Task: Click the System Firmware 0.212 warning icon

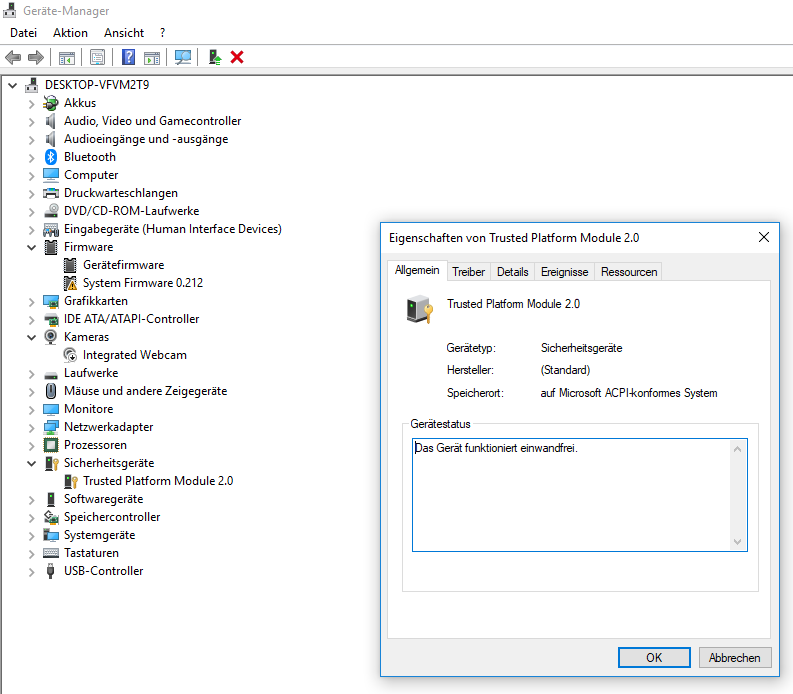Action: [70, 283]
